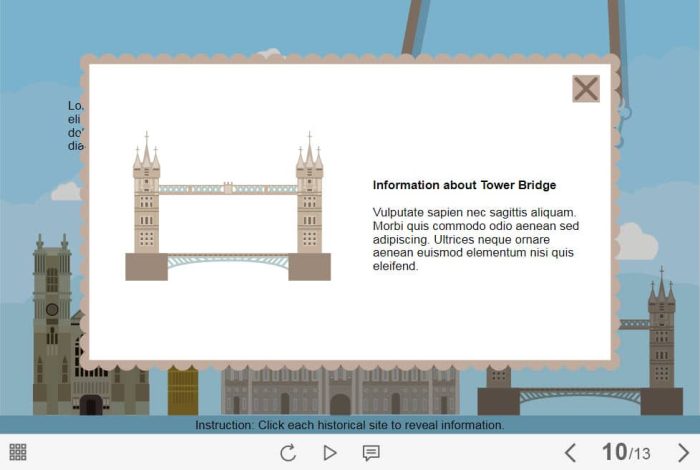Click the Tower Bridge illustration in popup
The height and width of the screenshot is (470, 700).
[228, 210]
